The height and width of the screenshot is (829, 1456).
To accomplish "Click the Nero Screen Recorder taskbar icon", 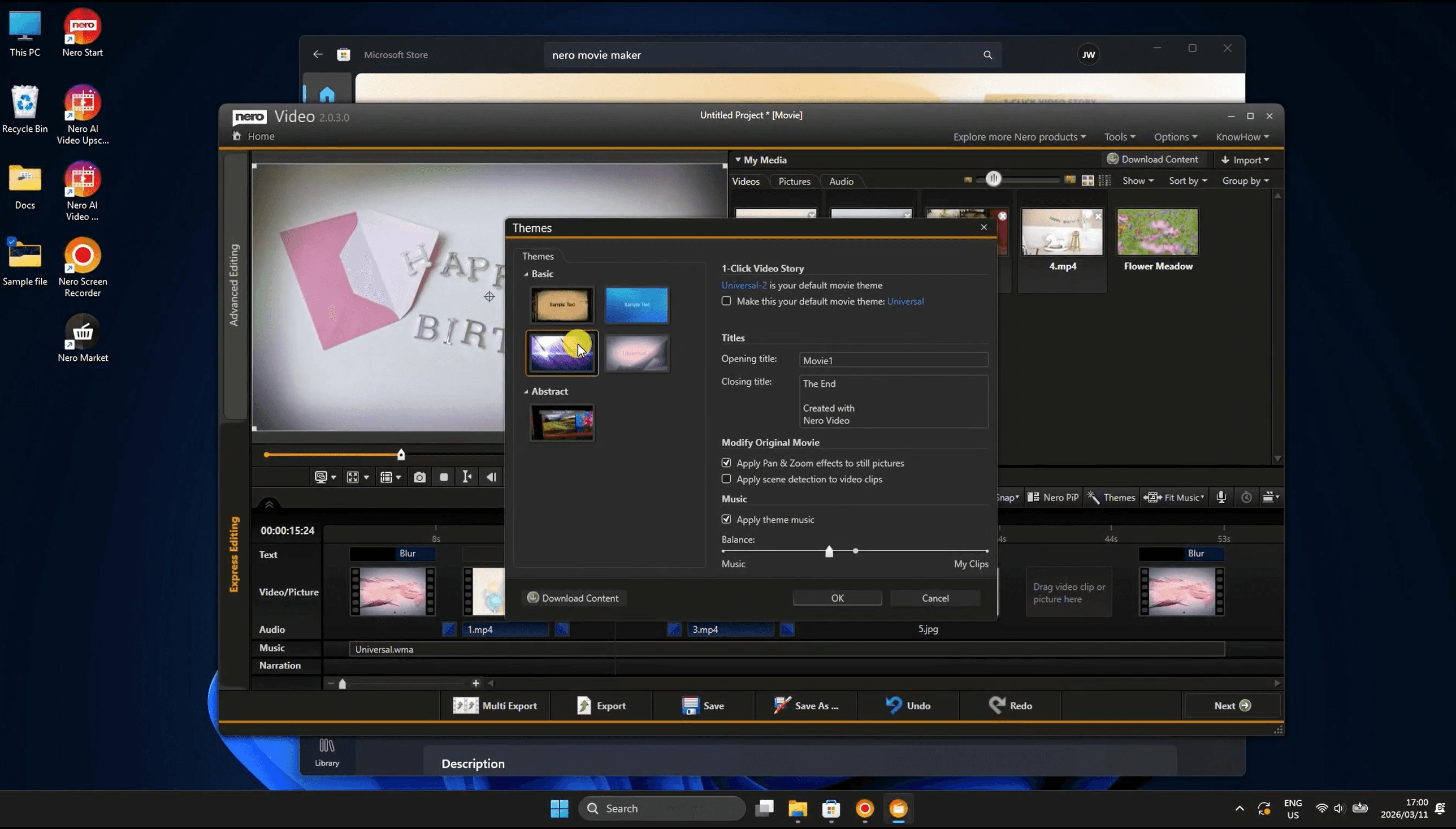I will tap(864, 809).
